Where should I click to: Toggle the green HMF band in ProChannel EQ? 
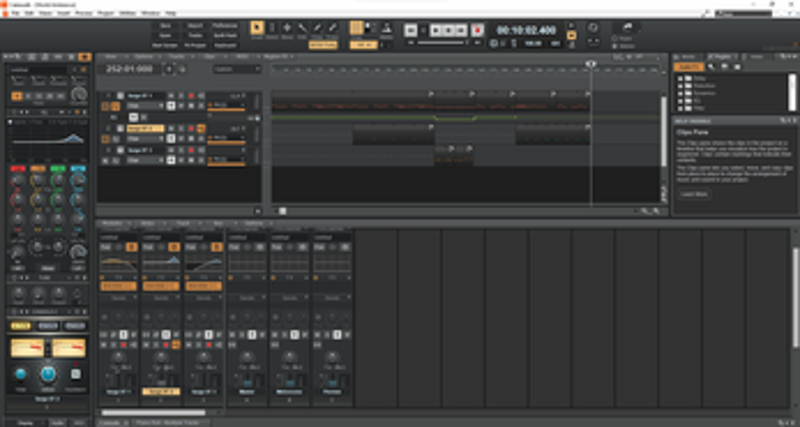pyautogui.click(x=58, y=169)
